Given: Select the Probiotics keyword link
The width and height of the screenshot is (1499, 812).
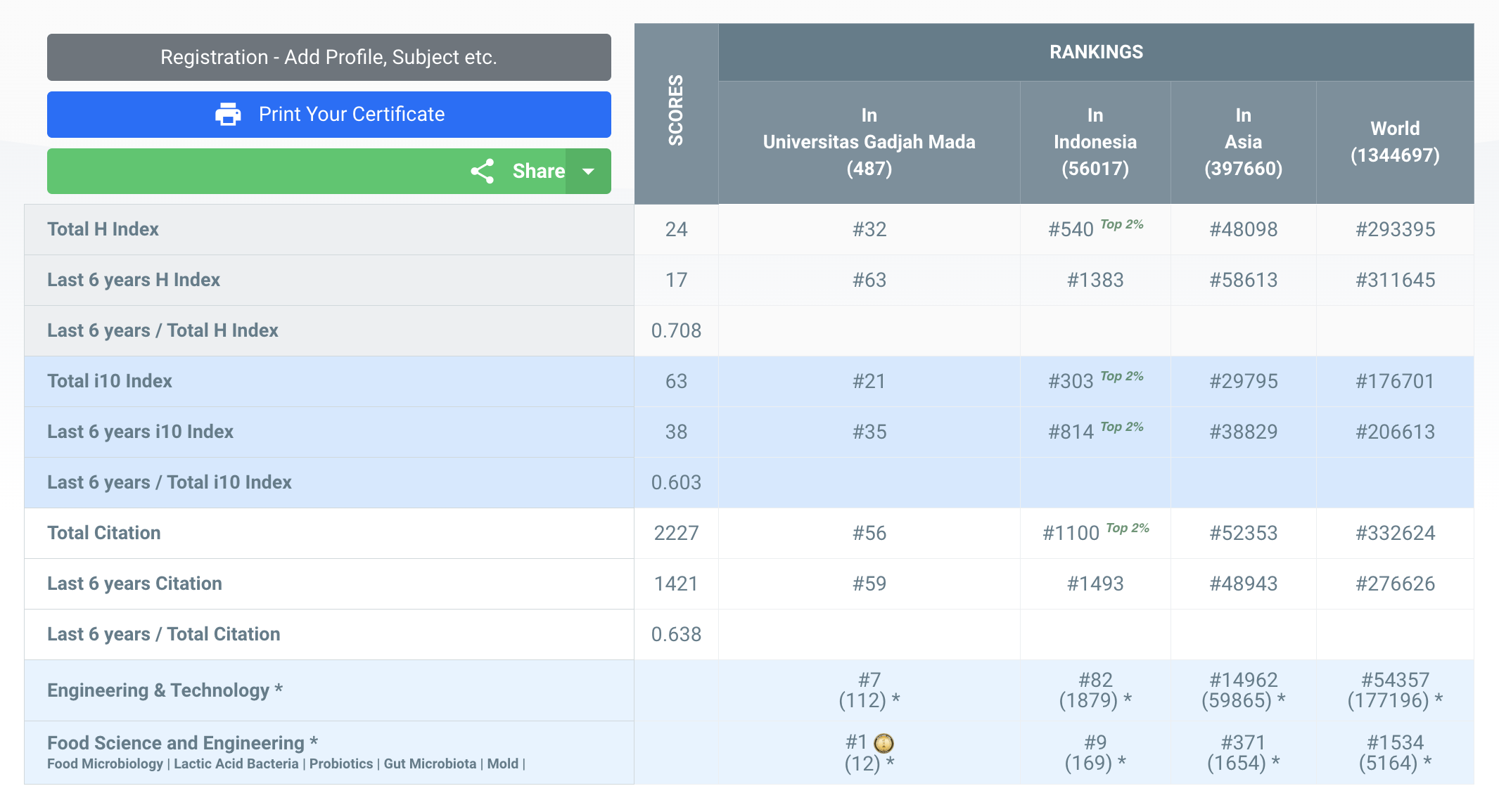Looking at the screenshot, I should pyautogui.click(x=341, y=763).
